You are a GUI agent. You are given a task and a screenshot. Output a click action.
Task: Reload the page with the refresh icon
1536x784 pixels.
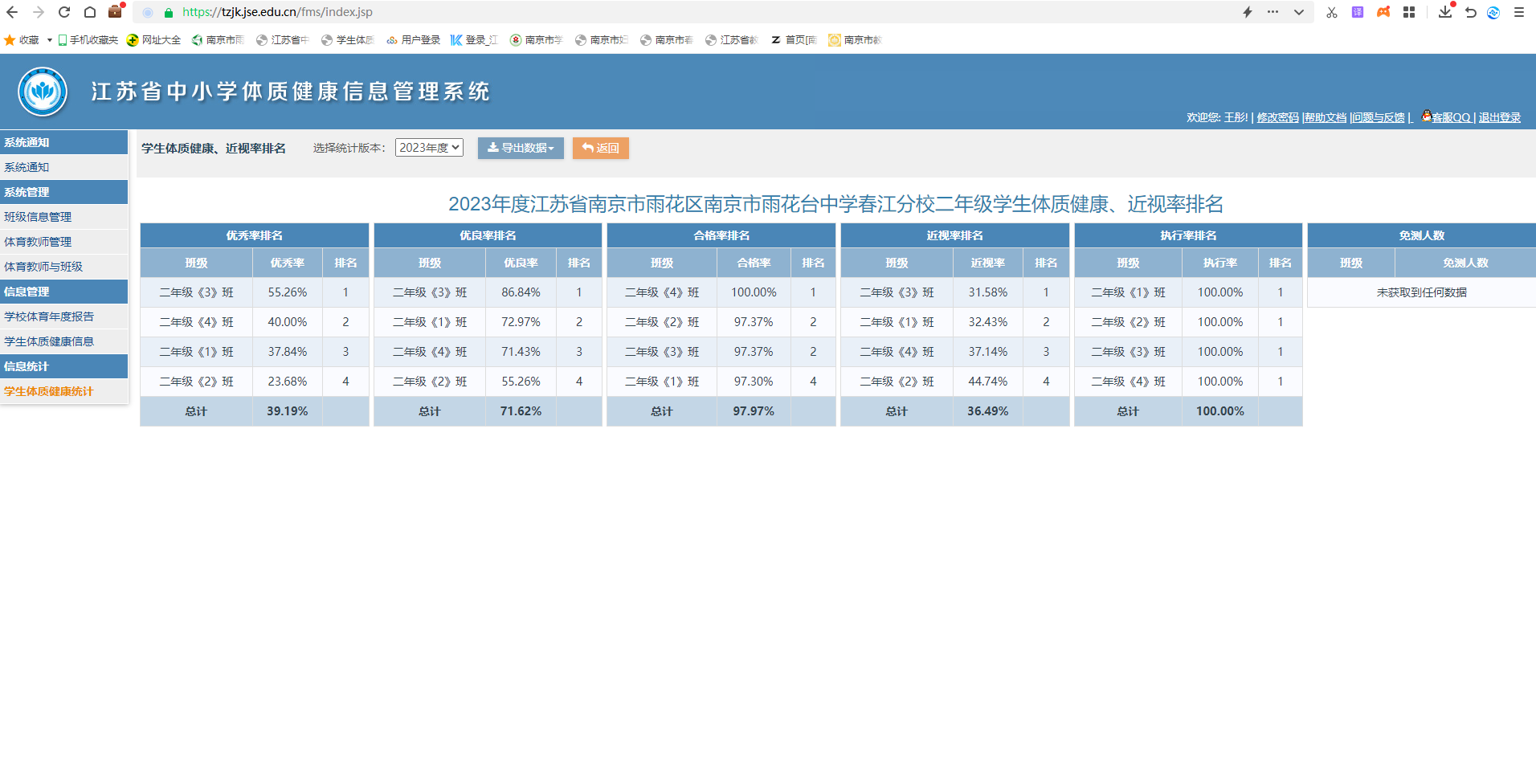click(64, 12)
